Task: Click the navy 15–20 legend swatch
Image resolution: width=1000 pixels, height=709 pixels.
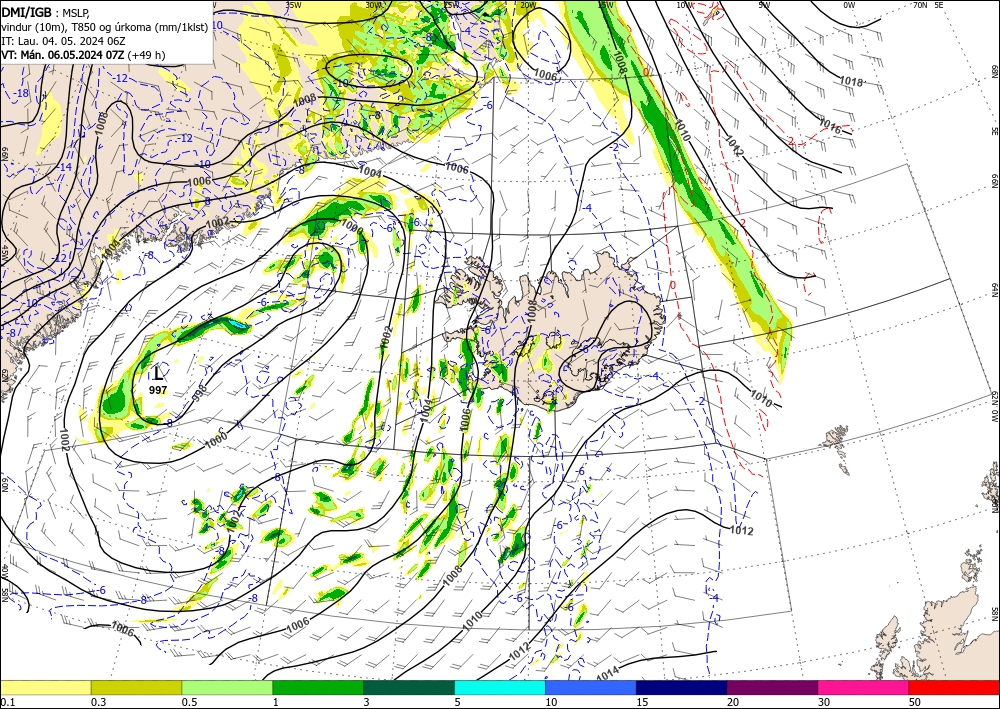Action: tap(682, 687)
